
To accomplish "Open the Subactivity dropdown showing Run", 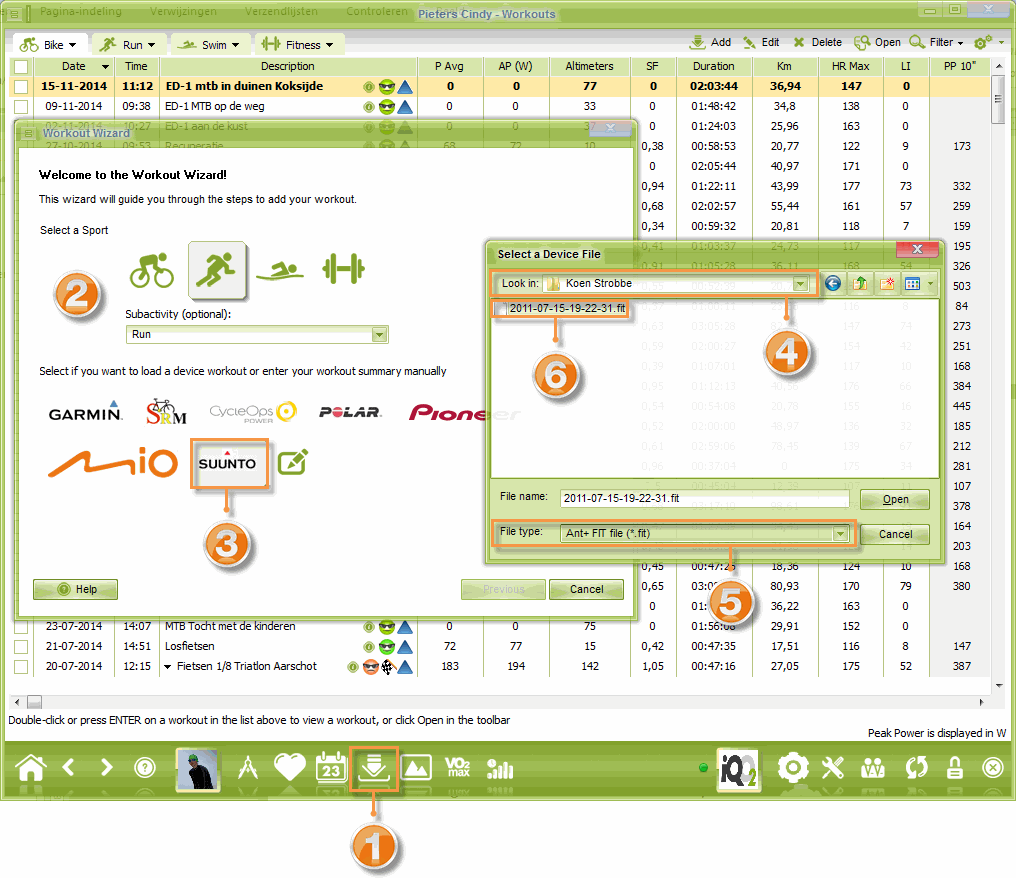I will point(256,335).
